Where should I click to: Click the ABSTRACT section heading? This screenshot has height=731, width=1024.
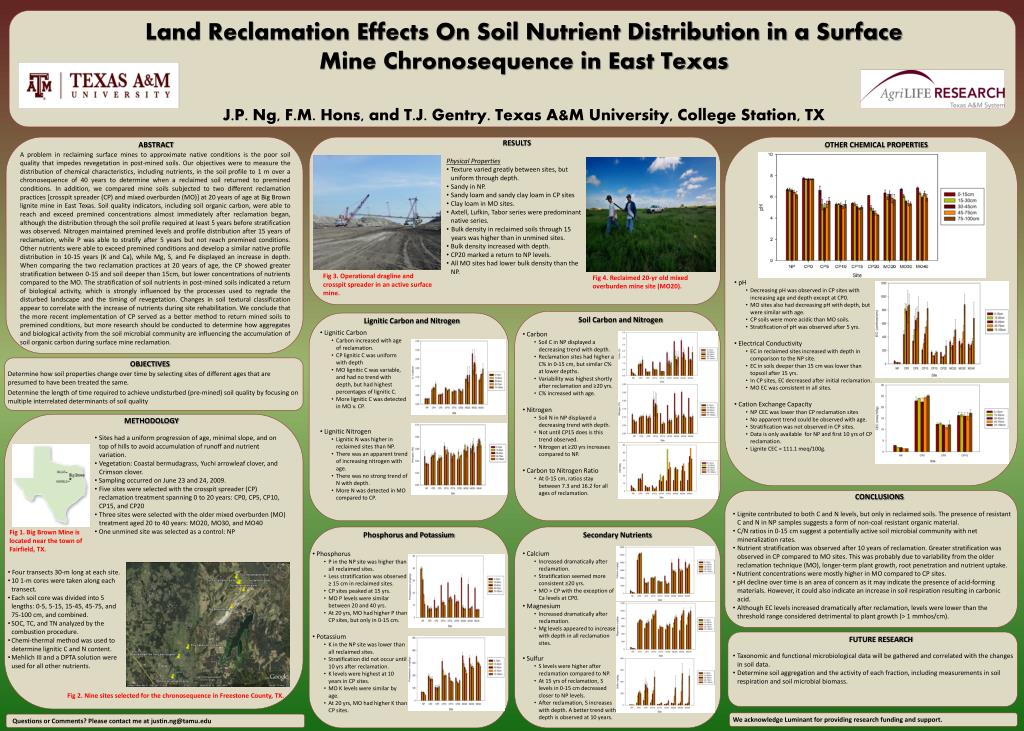[156, 144]
